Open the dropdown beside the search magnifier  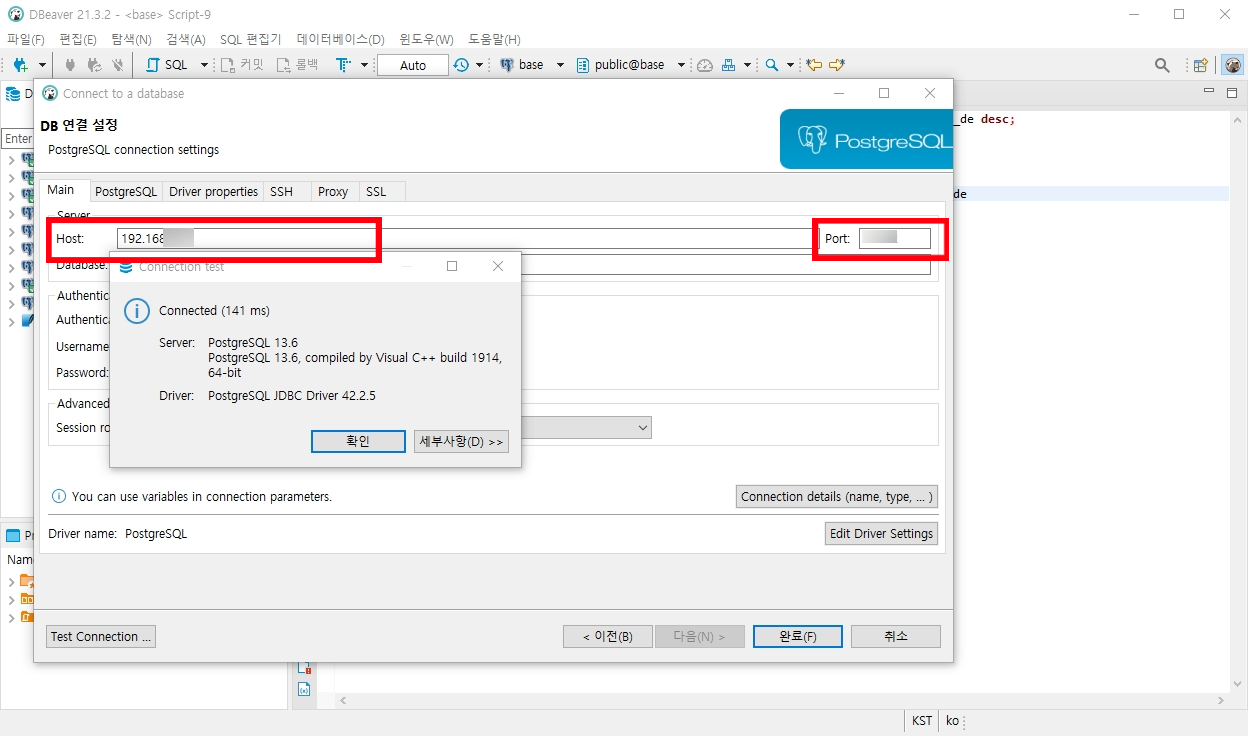click(x=790, y=65)
